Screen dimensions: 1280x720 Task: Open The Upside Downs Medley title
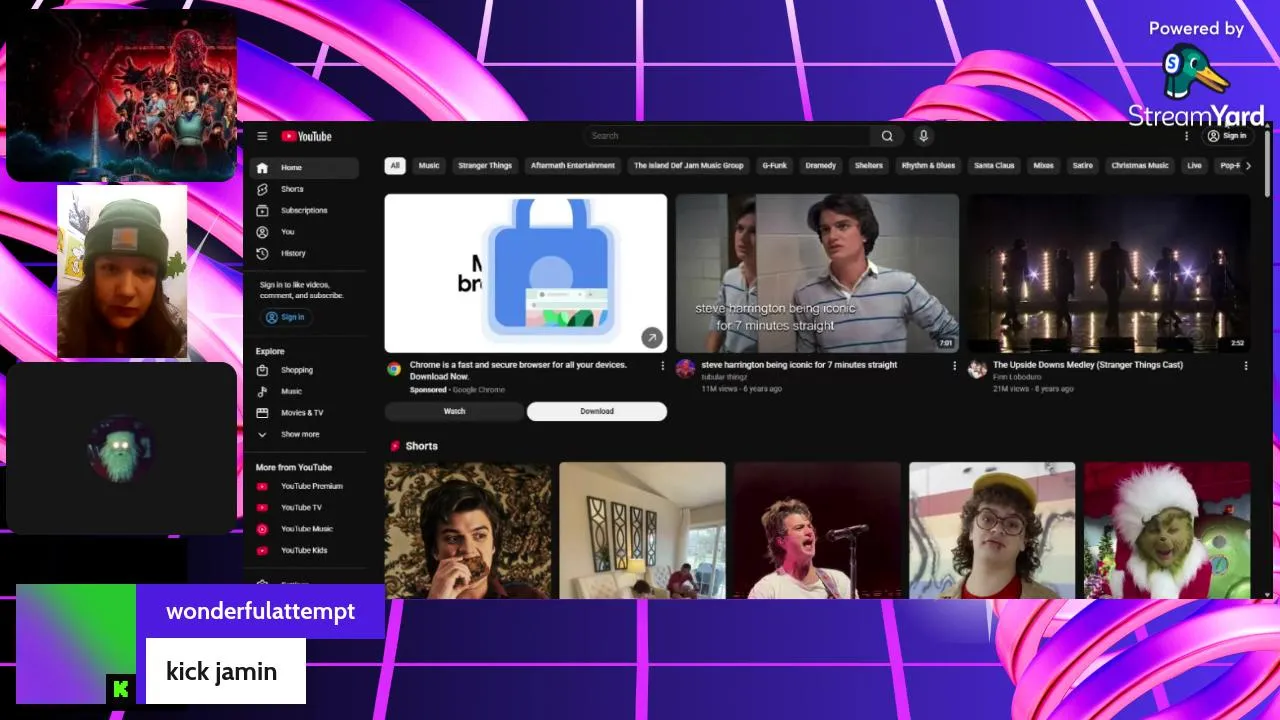pos(1088,365)
